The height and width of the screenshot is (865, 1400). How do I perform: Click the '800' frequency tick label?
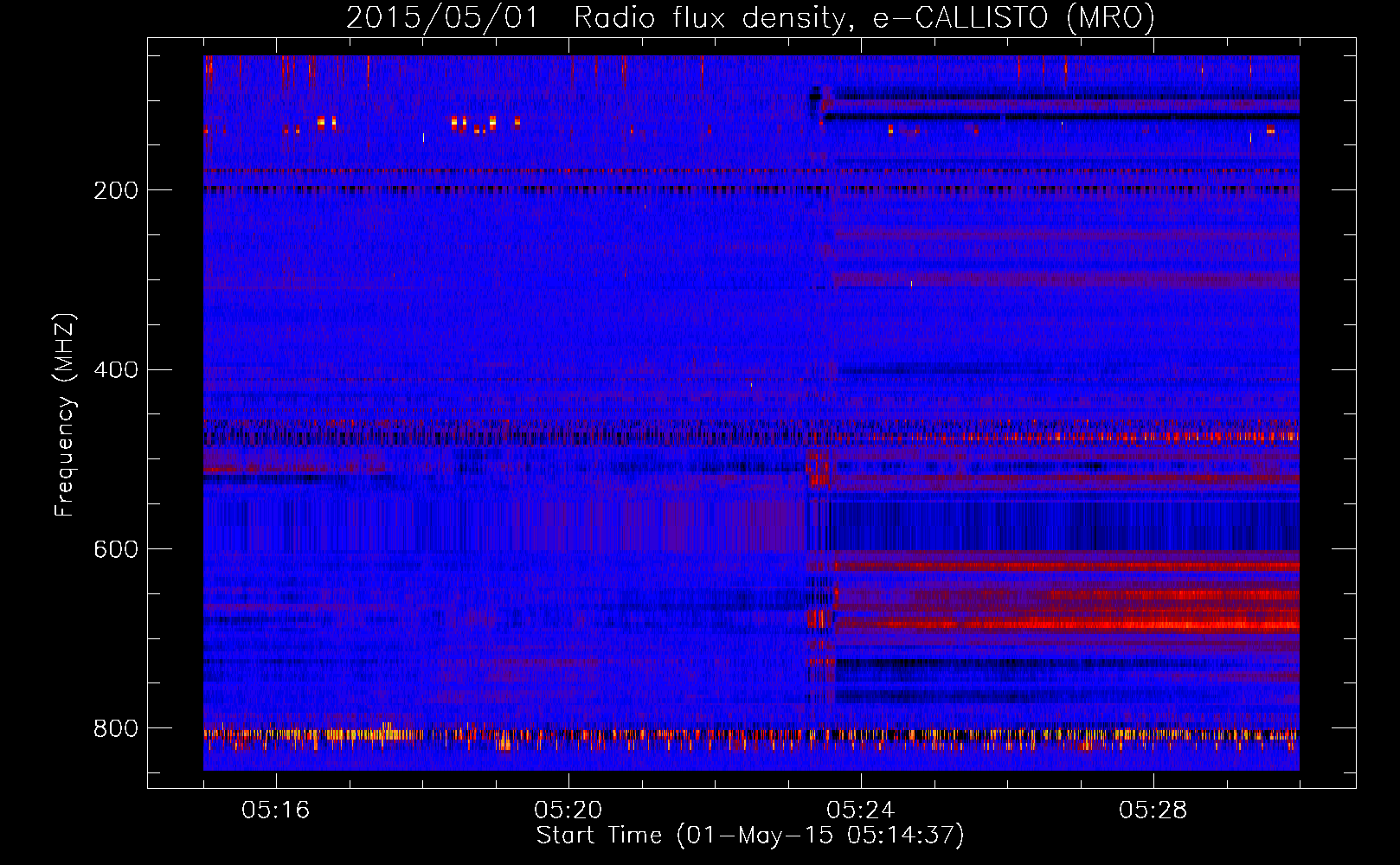pos(115,729)
